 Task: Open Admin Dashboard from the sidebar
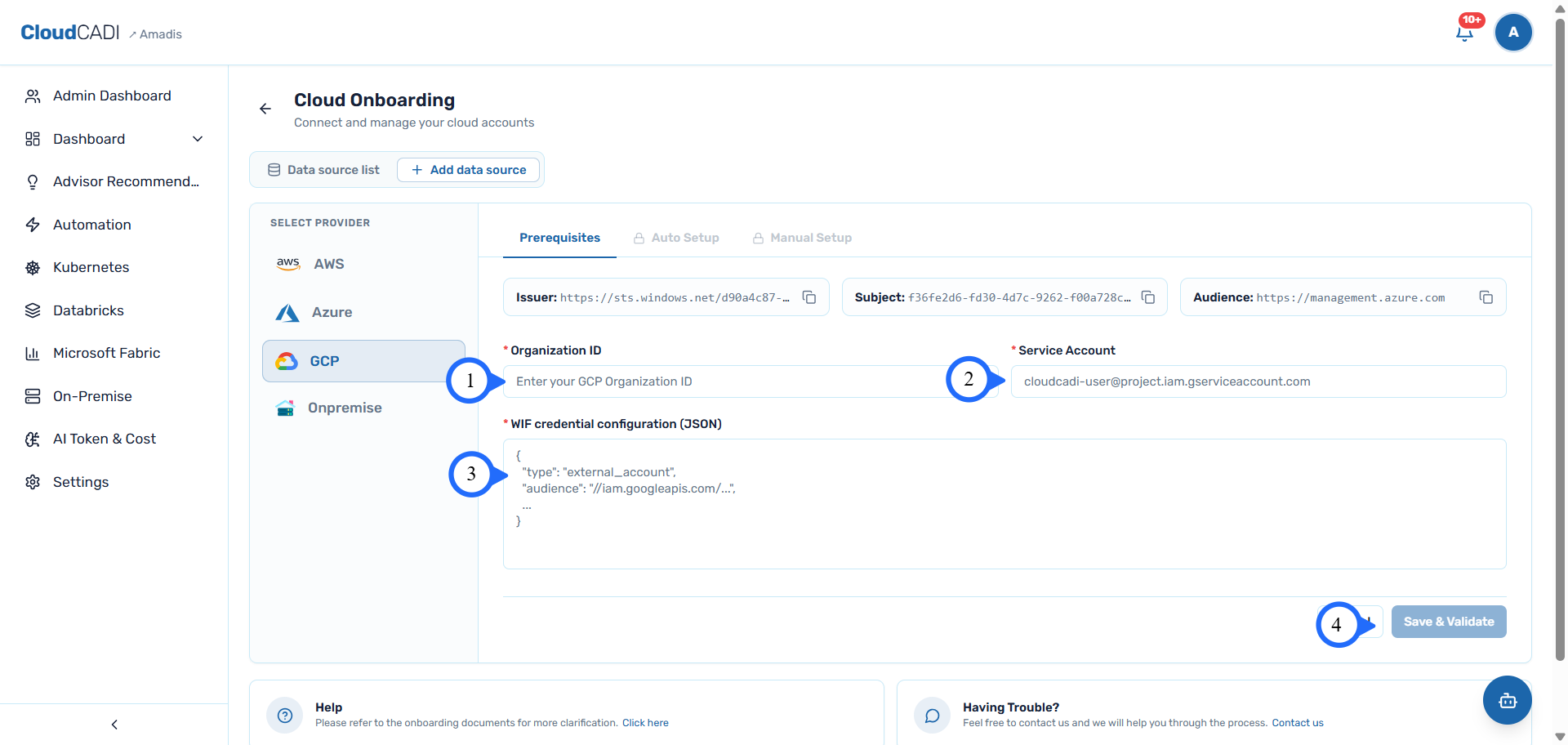click(114, 96)
